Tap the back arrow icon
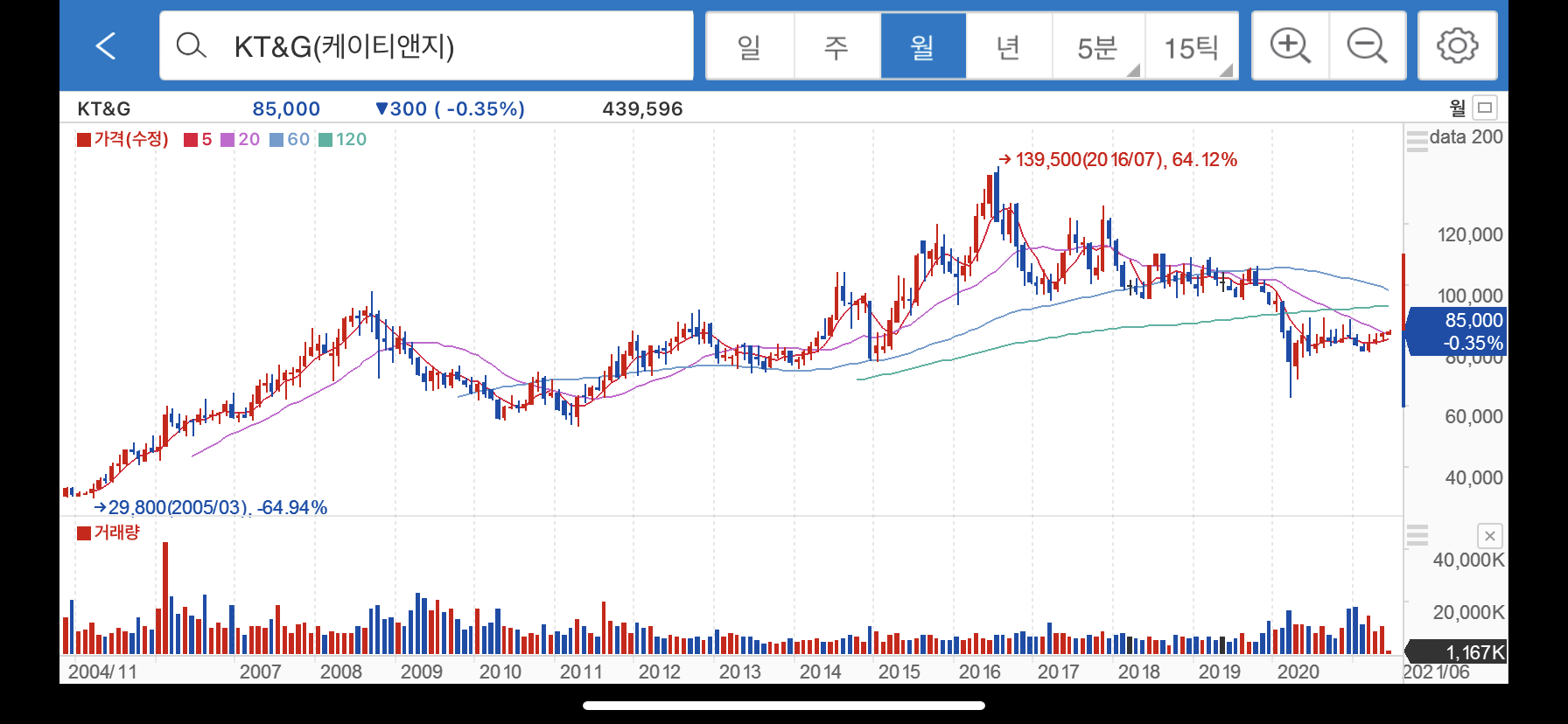1568x724 pixels. click(106, 45)
